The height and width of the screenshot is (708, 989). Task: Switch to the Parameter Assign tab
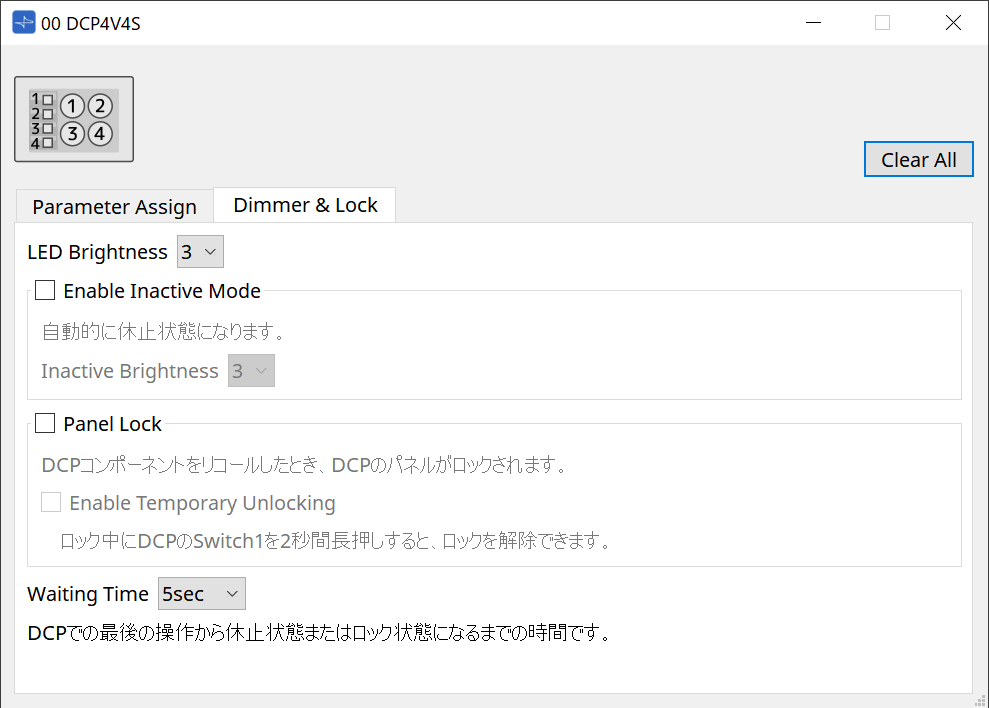pos(114,206)
